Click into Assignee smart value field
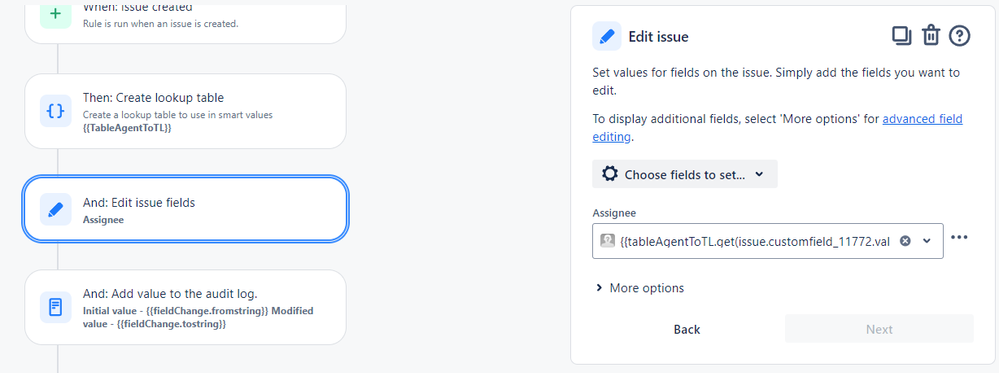This screenshot has width=999, height=373. tap(754, 241)
